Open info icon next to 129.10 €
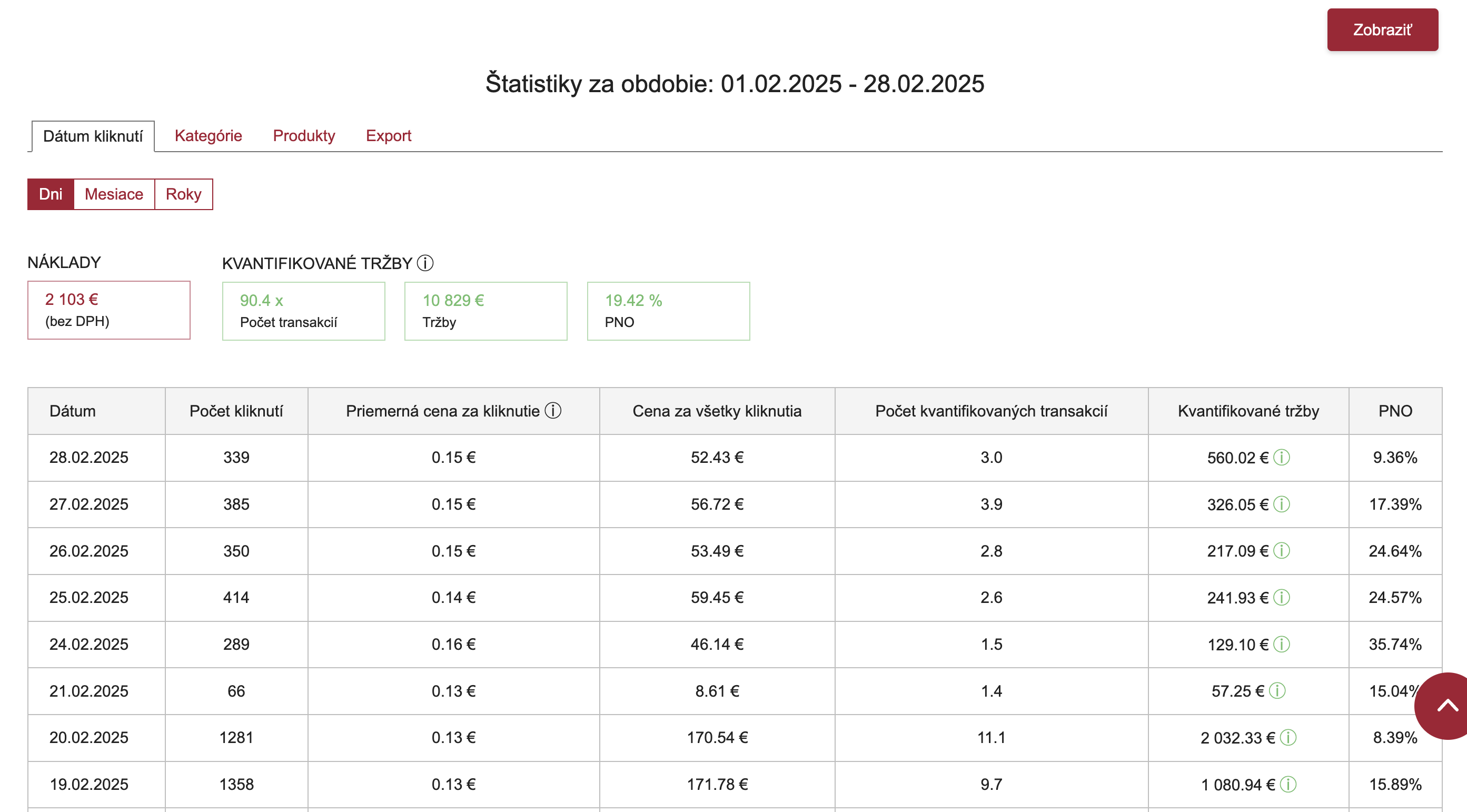This screenshot has height=812, width=1467. (1281, 644)
